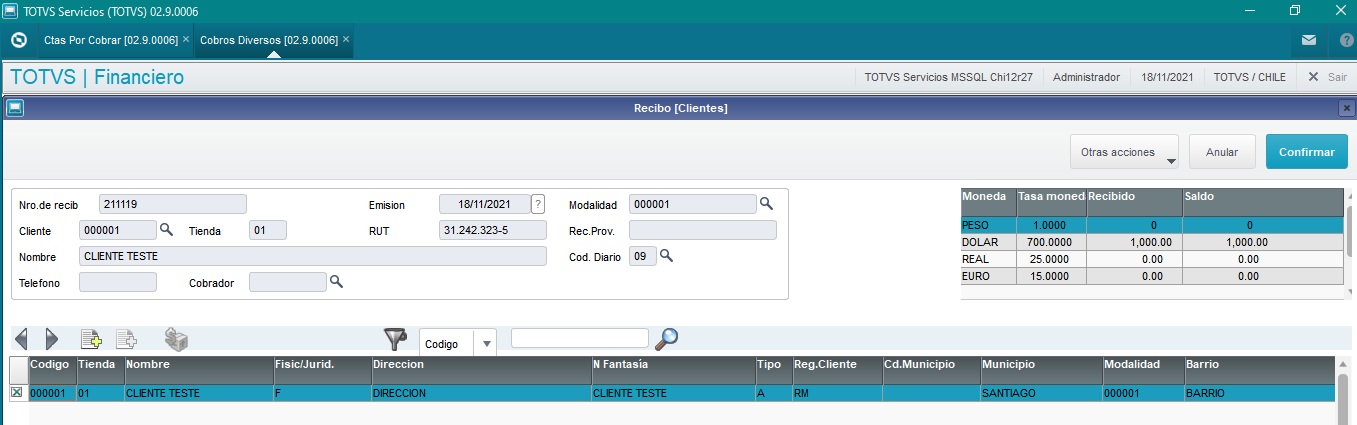
Task: Click the Modalidad field
Action: click(x=693, y=204)
